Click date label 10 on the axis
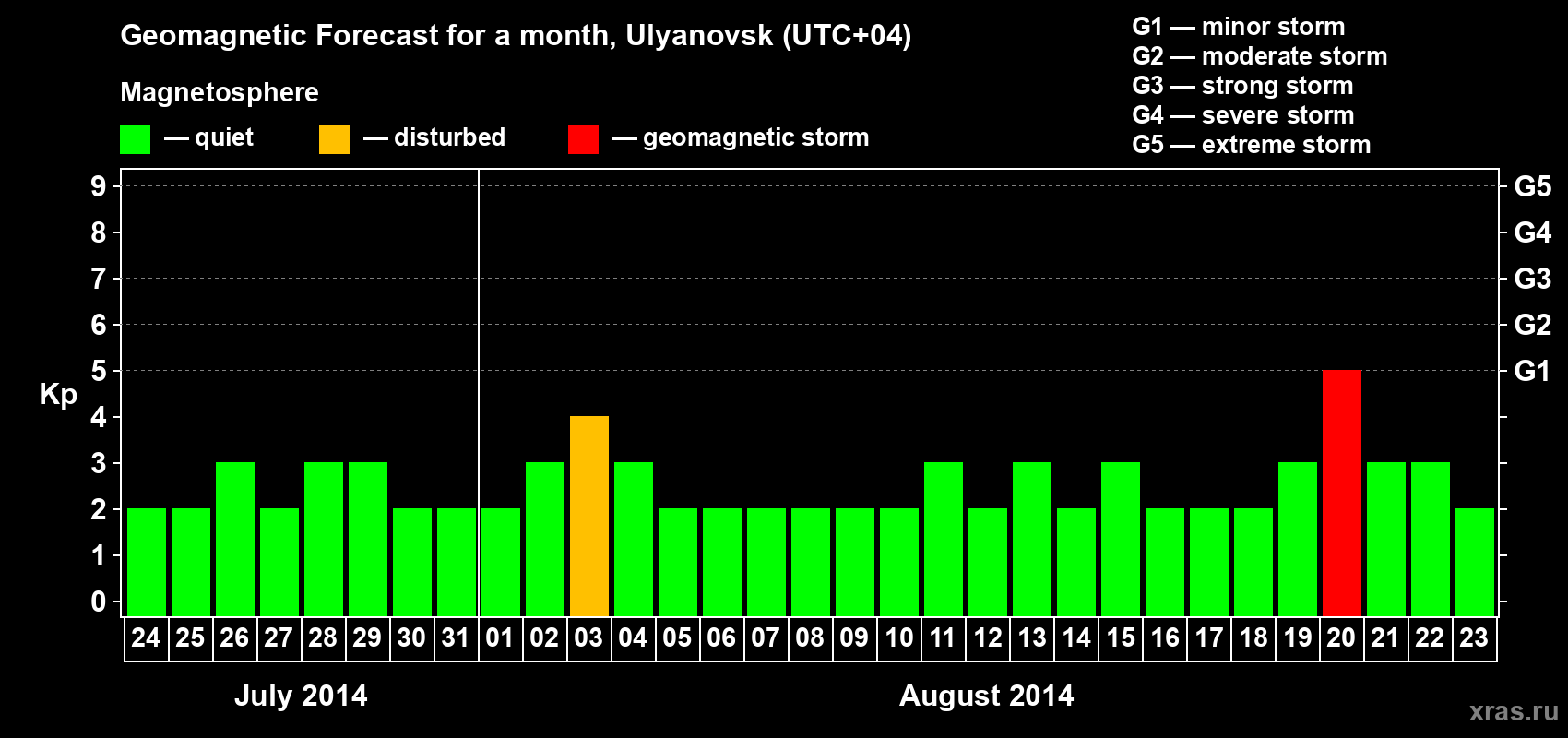The width and height of the screenshot is (1568, 738). coord(898,637)
